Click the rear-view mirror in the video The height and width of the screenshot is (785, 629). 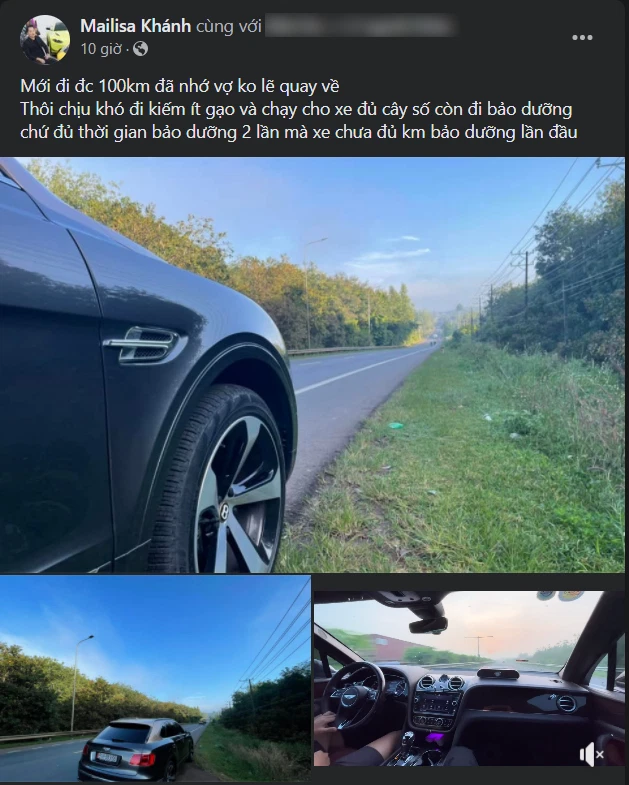428,624
